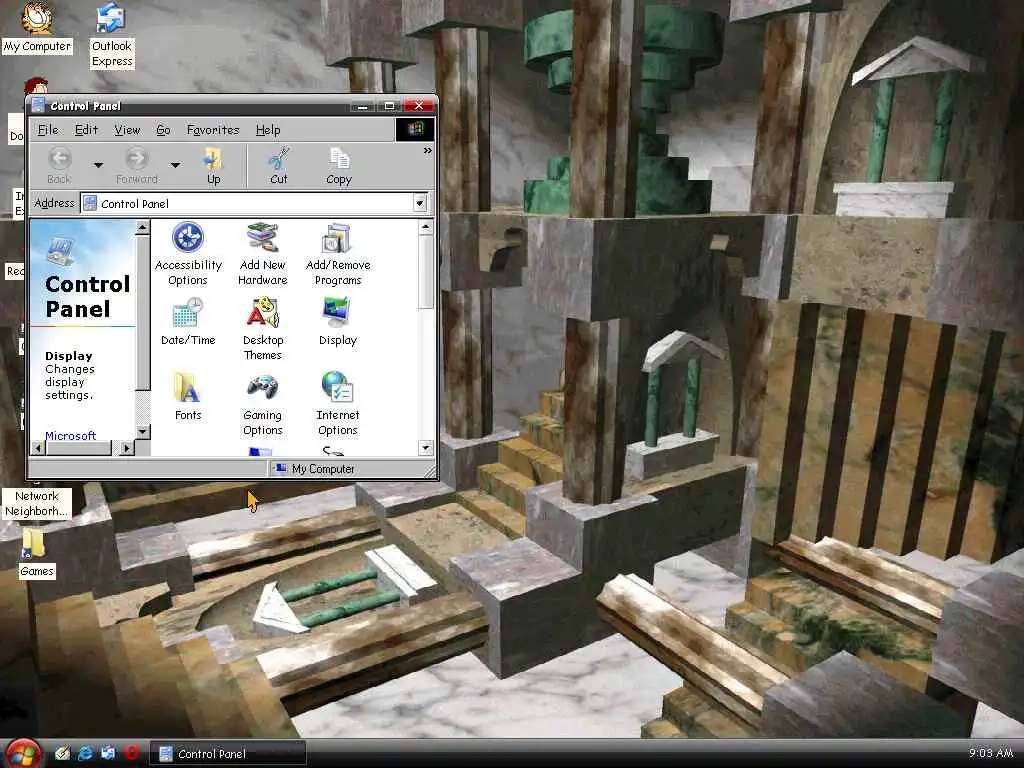
Task: Select My Computer desktop icon
Action: point(37,27)
